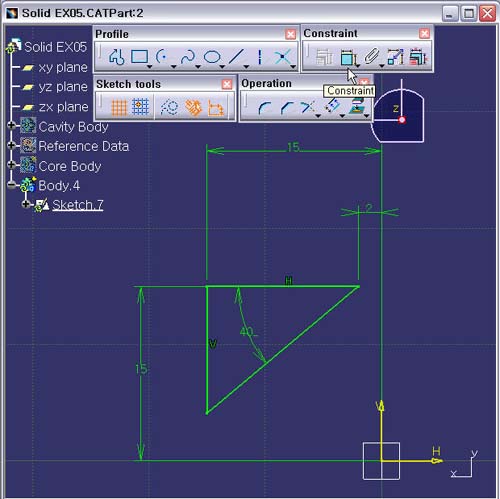The width and height of the screenshot is (500, 499).
Task: Select zx plane in the tree
Action: 63,107
